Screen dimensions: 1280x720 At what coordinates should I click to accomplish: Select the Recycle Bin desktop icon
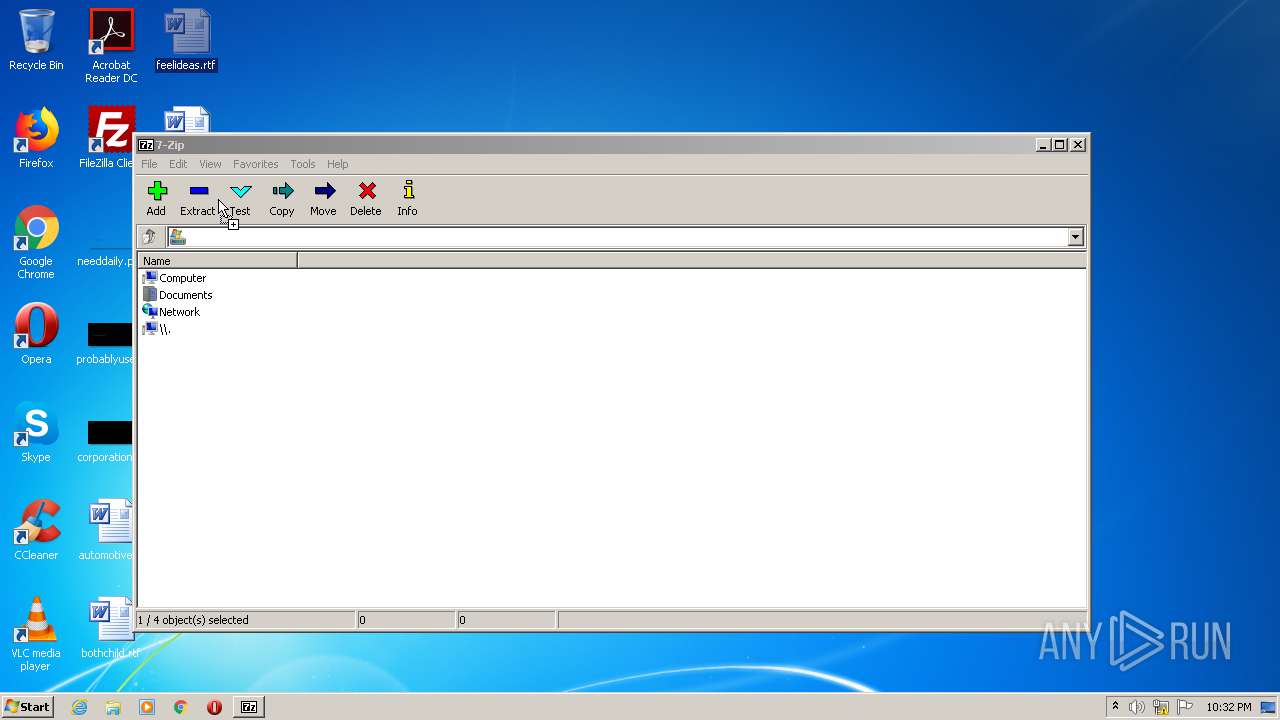click(36, 40)
